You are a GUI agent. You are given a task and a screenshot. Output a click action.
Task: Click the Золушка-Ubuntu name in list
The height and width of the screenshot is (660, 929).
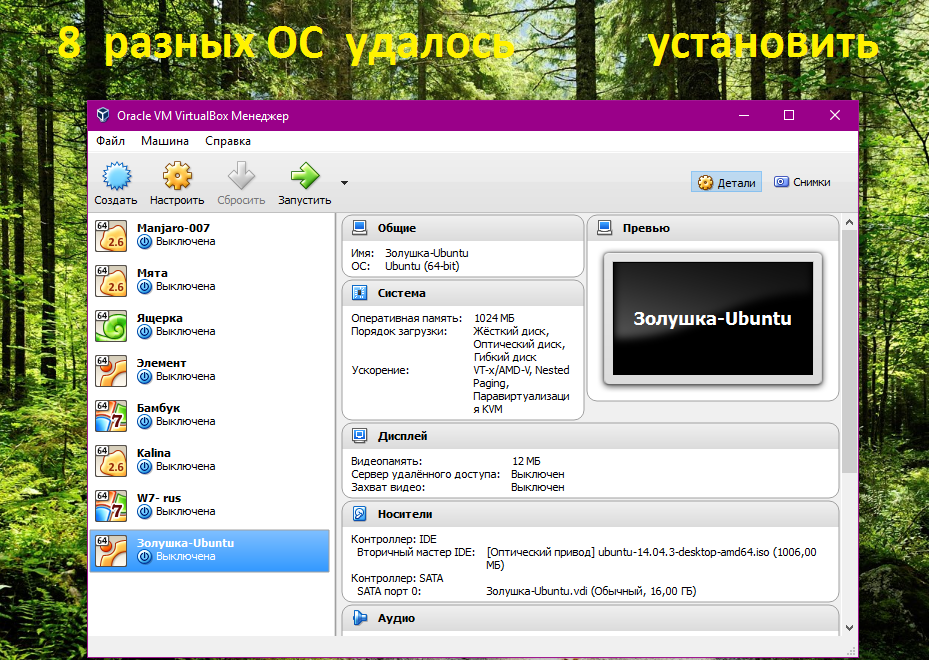pos(185,543)
